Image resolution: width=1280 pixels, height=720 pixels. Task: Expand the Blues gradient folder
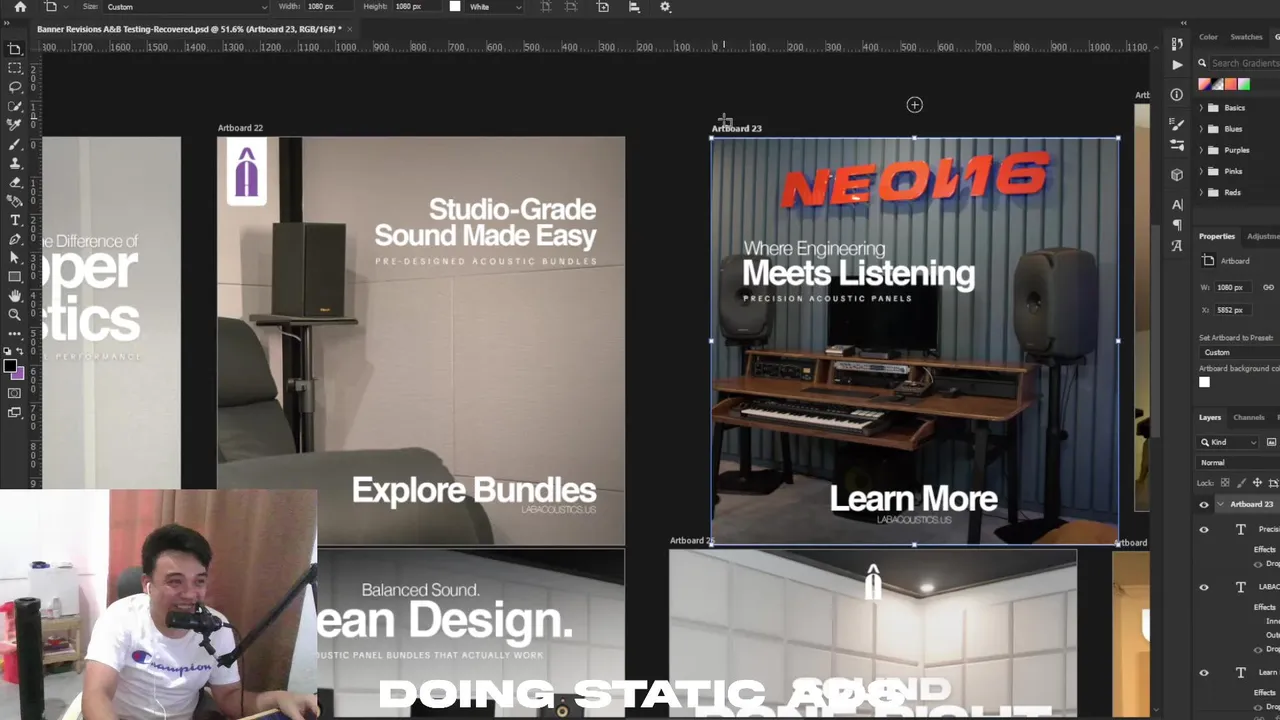1201,129
